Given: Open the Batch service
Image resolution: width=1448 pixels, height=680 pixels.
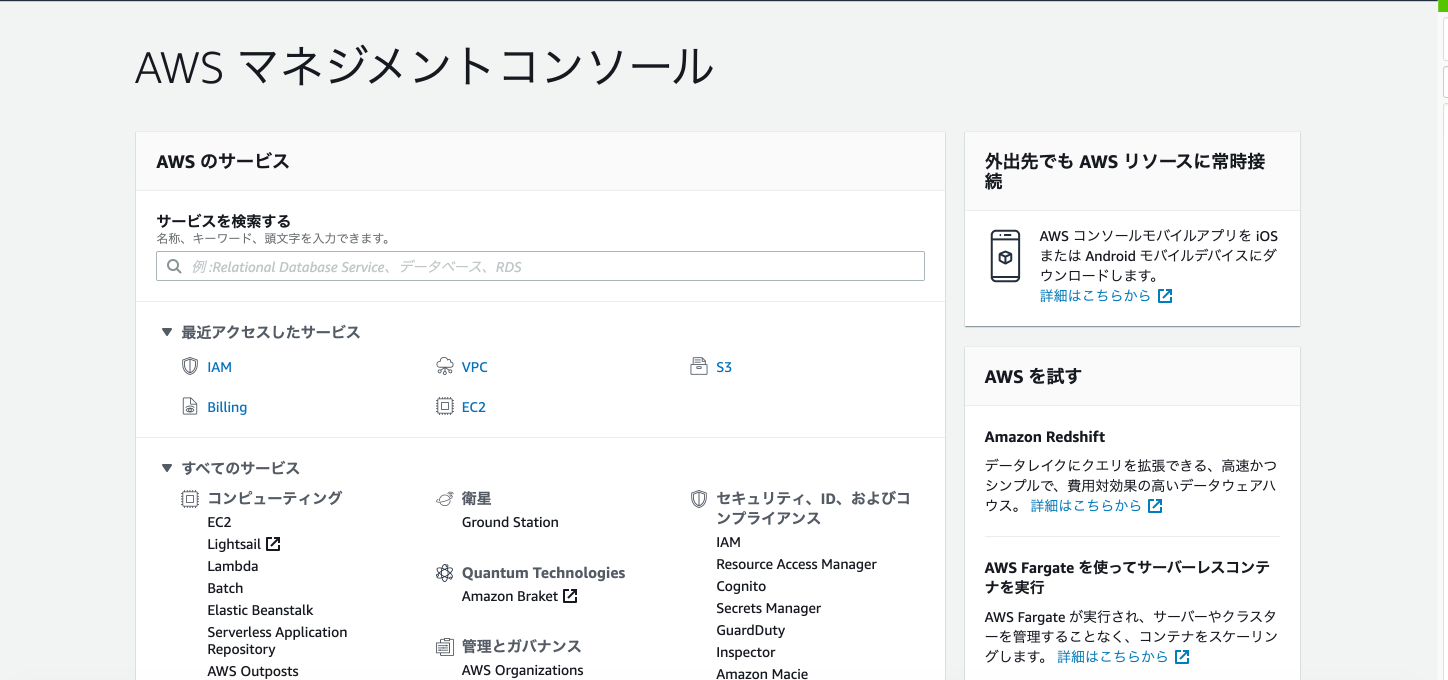Looking at the screenshot, I should tap(225, 588).
